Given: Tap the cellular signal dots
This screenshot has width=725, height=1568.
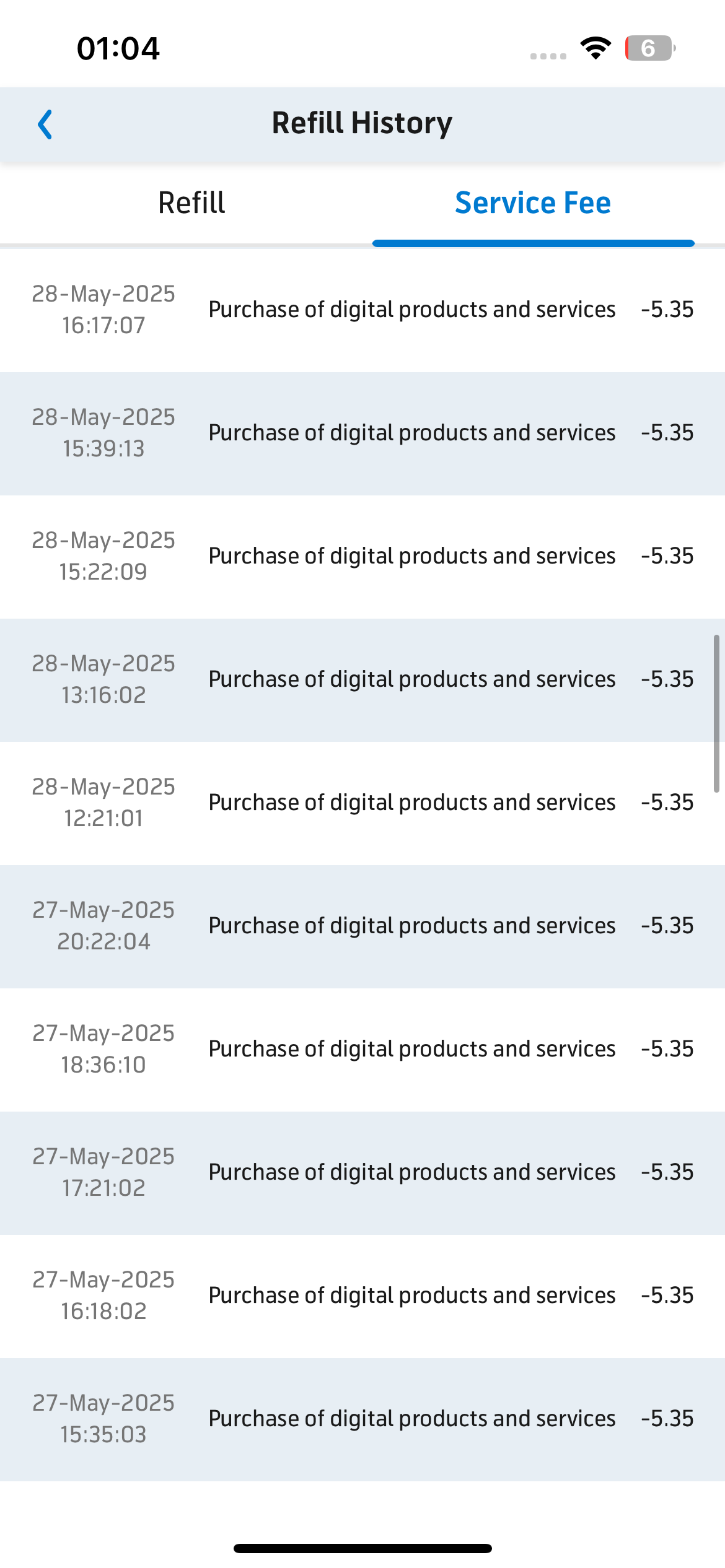Looking at the screenshot, I should (548, 56).
